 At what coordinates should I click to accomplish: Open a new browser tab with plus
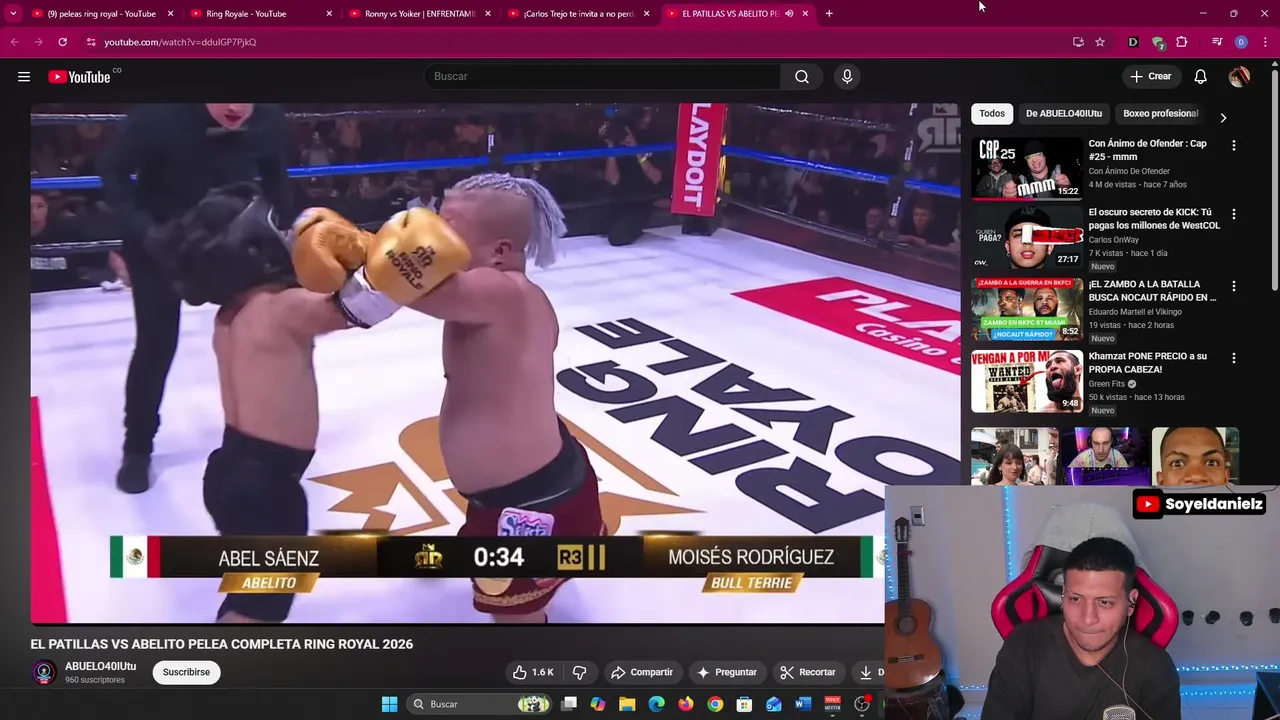click(x=829, y=14)
